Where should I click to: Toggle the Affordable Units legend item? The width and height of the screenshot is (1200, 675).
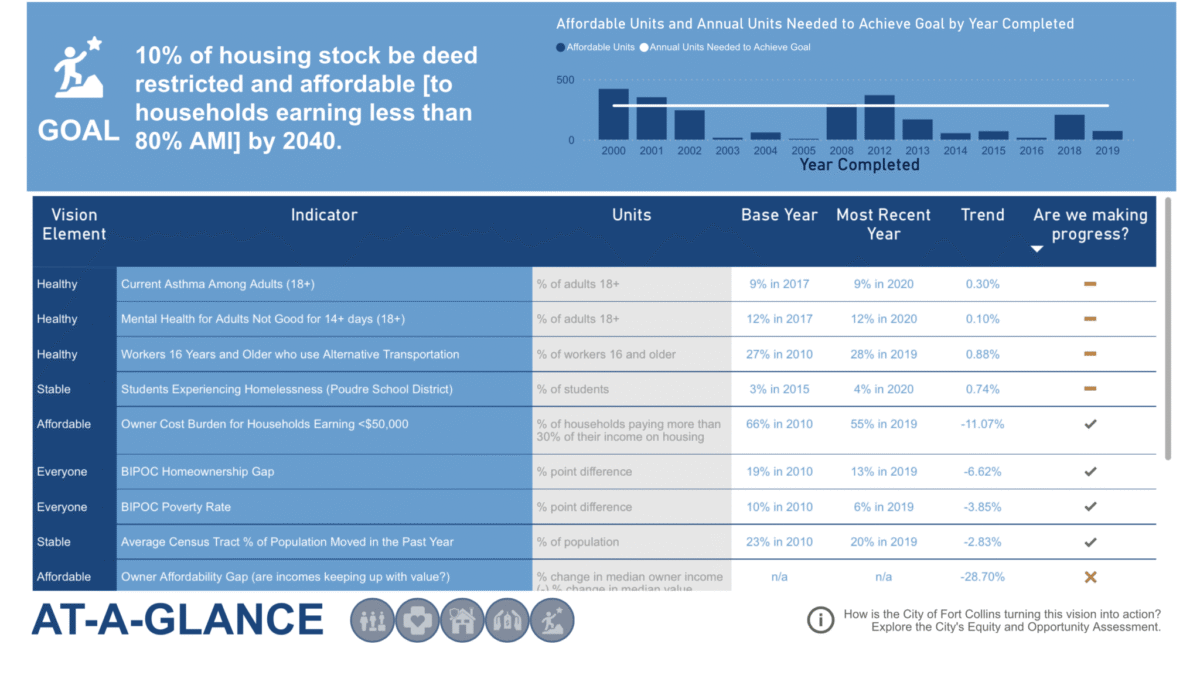point(594,47)
